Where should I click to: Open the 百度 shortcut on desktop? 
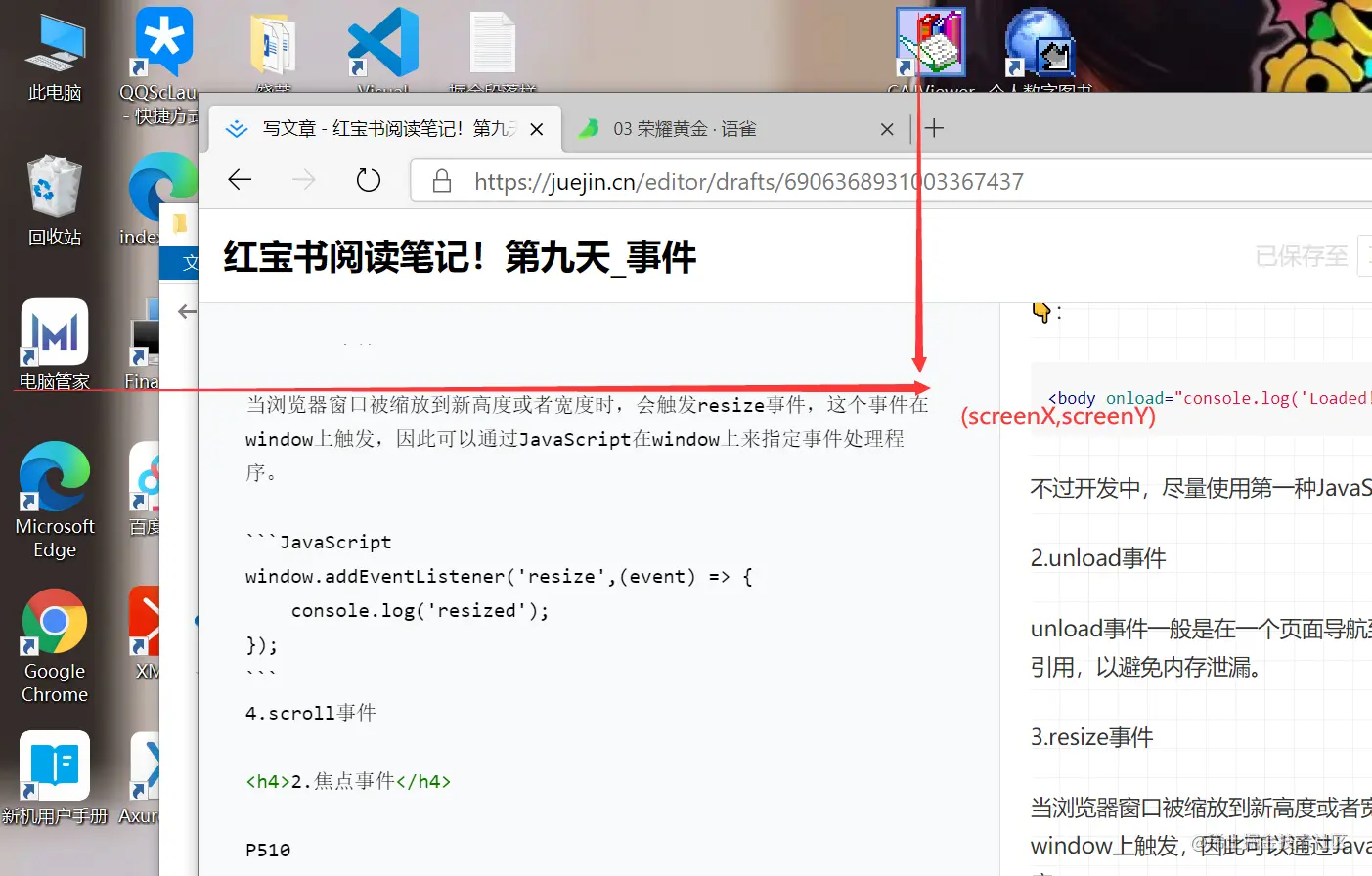(x=145, y=489)
